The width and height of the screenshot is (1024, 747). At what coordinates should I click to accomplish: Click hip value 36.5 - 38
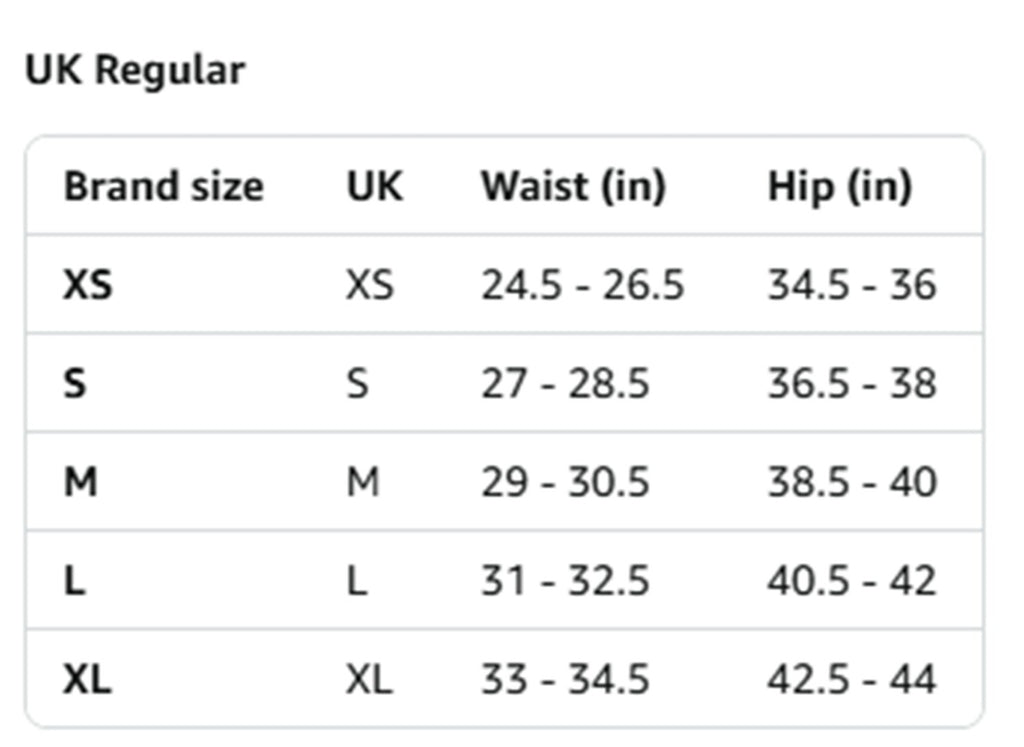tap(852, 384)
